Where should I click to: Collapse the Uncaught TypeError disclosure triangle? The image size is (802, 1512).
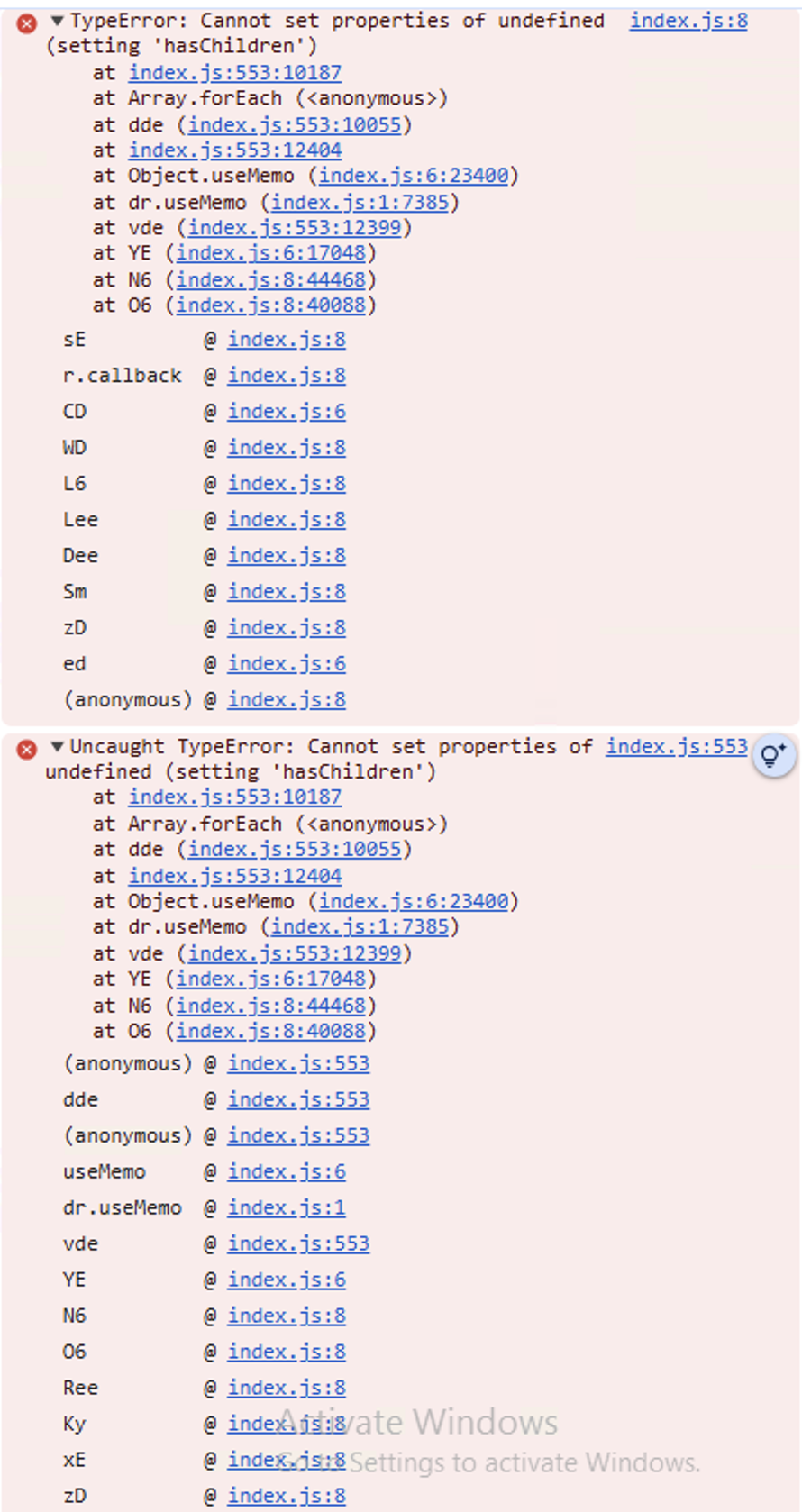58,746
